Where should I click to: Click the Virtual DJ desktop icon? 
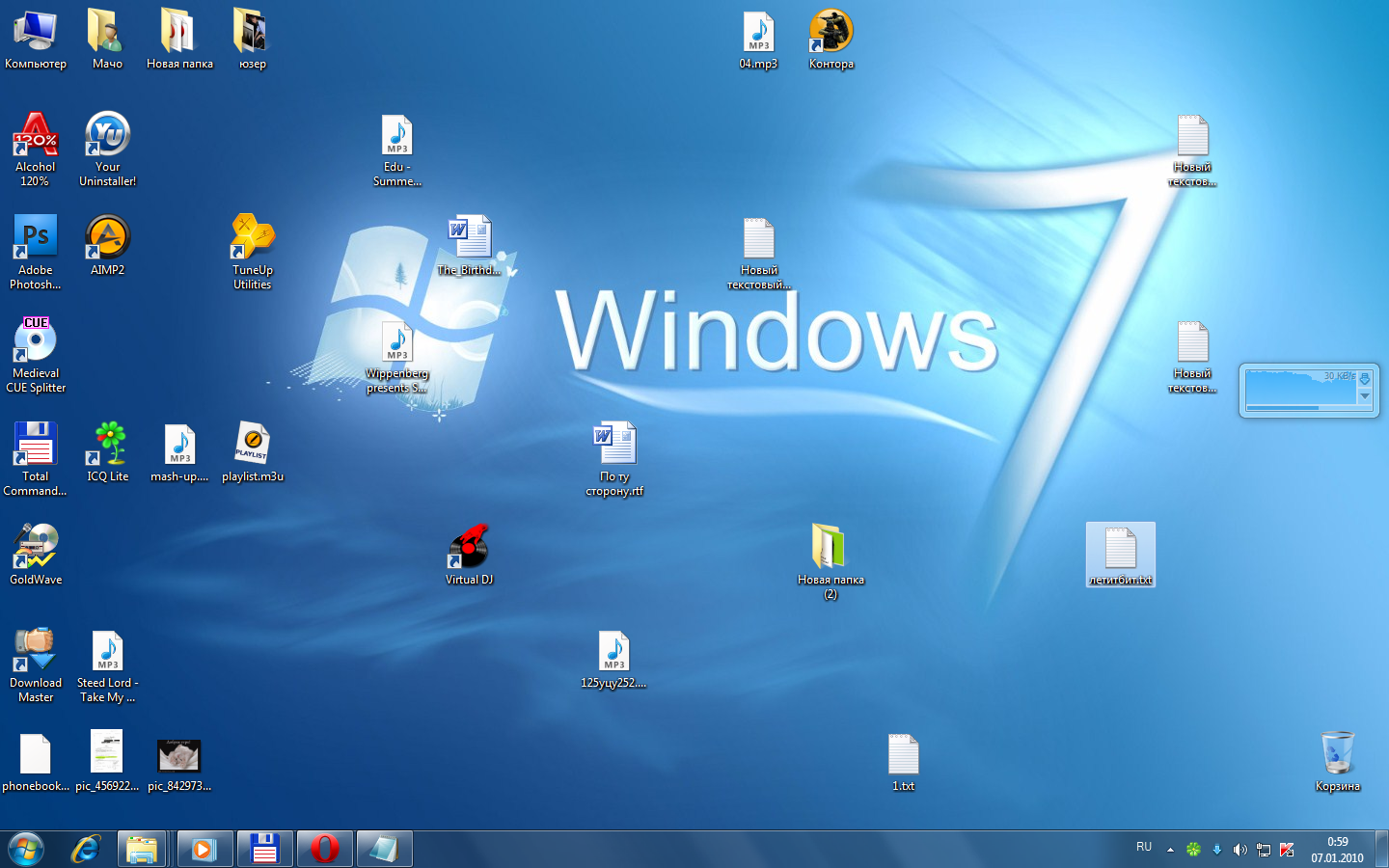[469, 555]
